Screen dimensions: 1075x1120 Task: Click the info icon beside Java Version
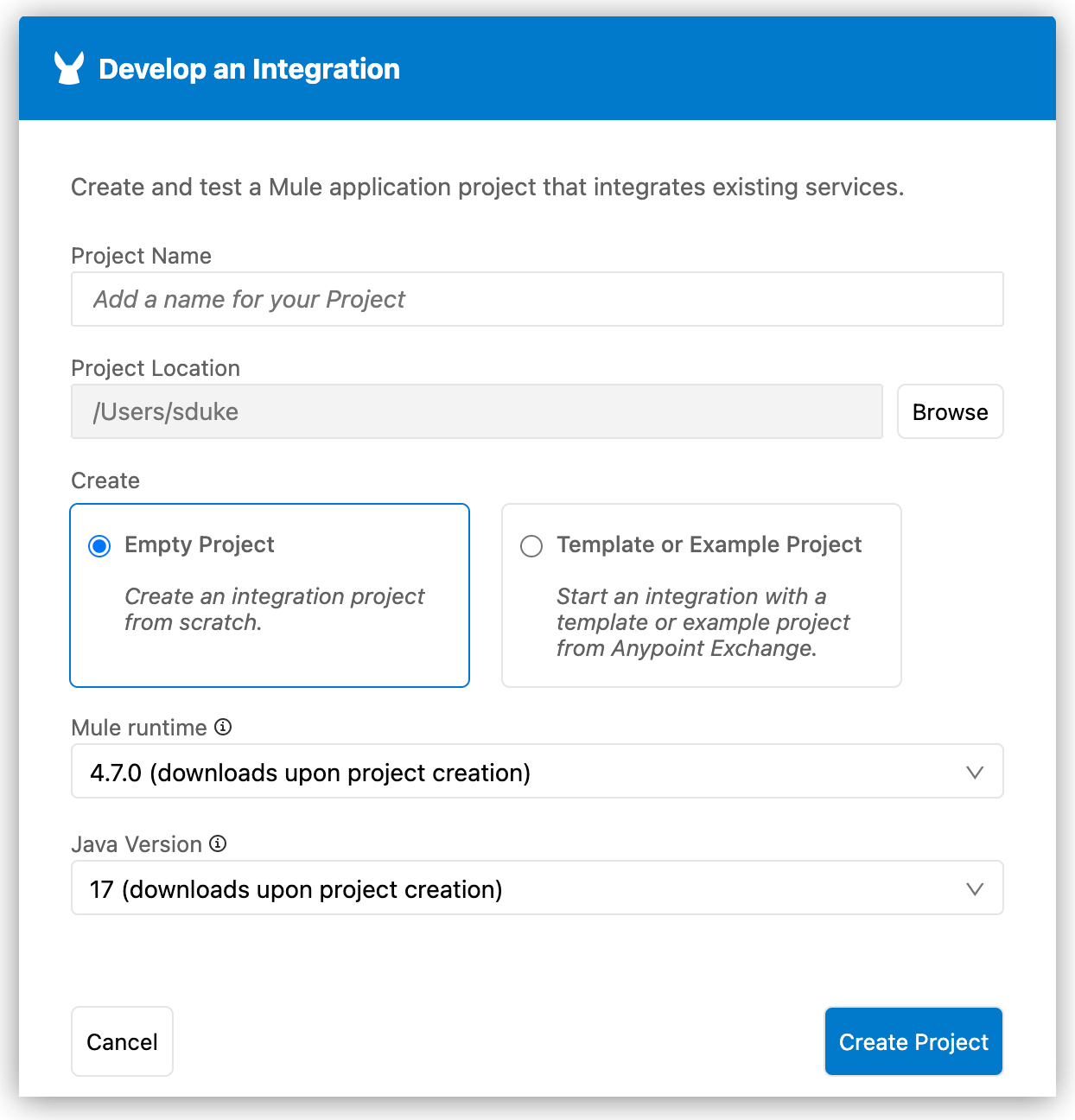[x=218, y=843]
